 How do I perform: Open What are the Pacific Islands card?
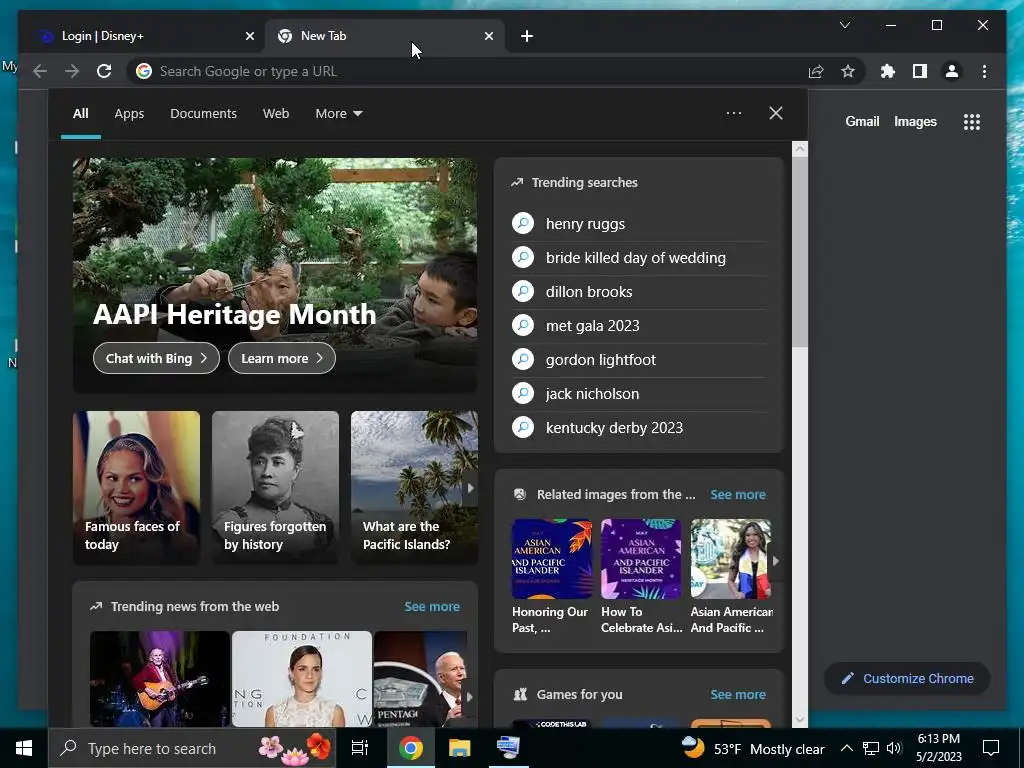(x=414, y=488)
